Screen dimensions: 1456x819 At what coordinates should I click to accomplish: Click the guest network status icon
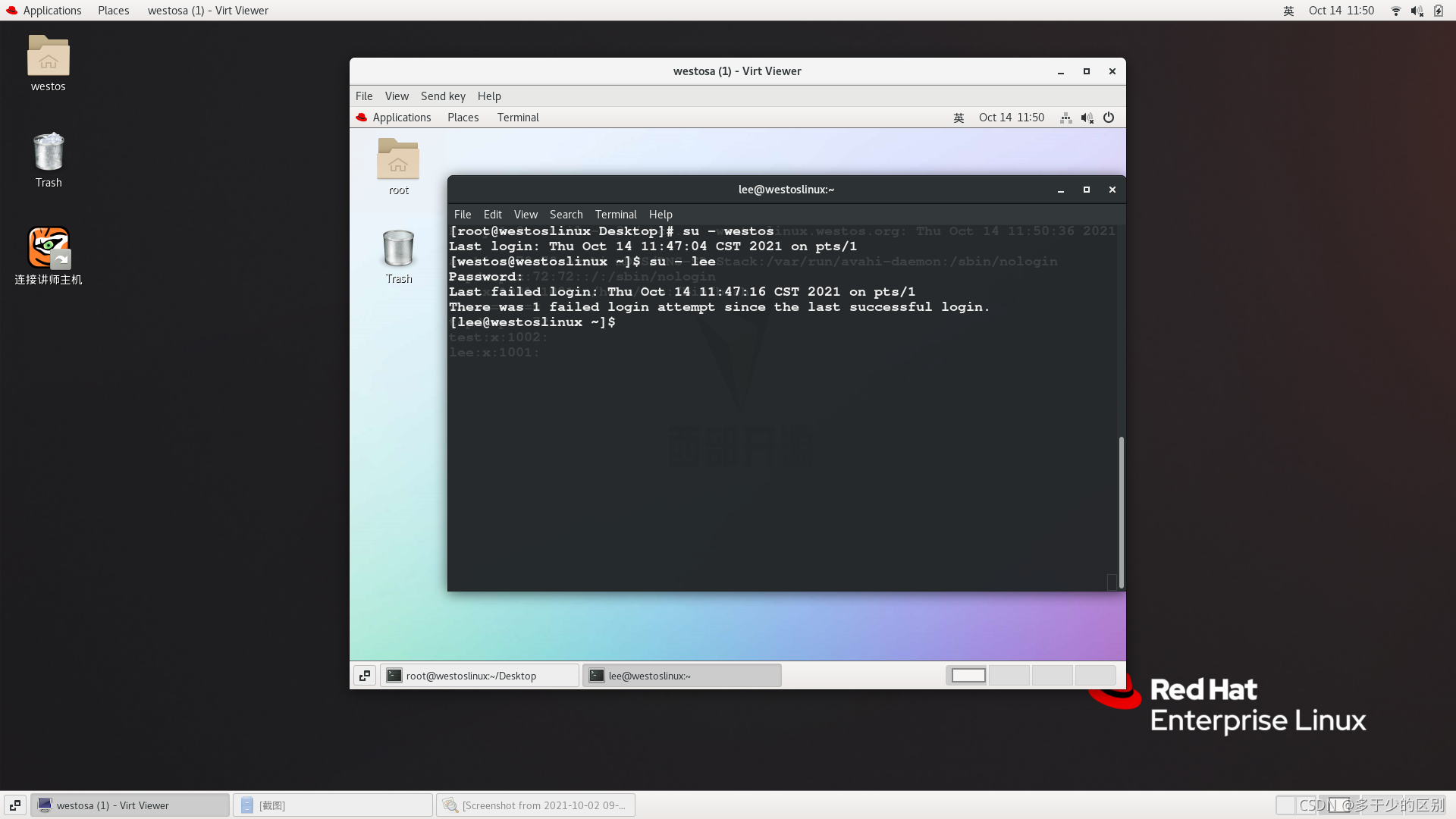tap(1065, 118)
